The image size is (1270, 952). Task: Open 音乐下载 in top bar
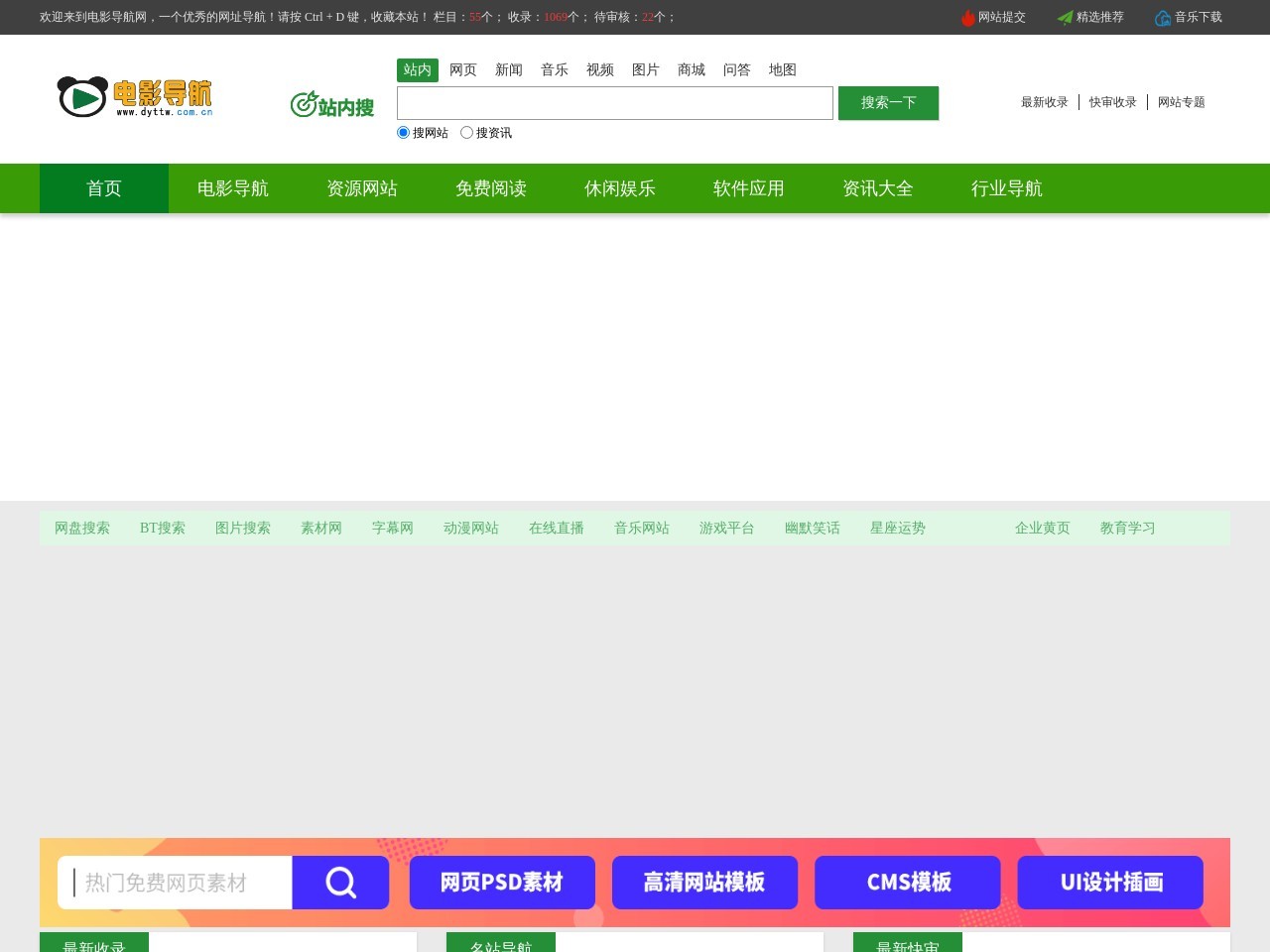pos(1199,17)
